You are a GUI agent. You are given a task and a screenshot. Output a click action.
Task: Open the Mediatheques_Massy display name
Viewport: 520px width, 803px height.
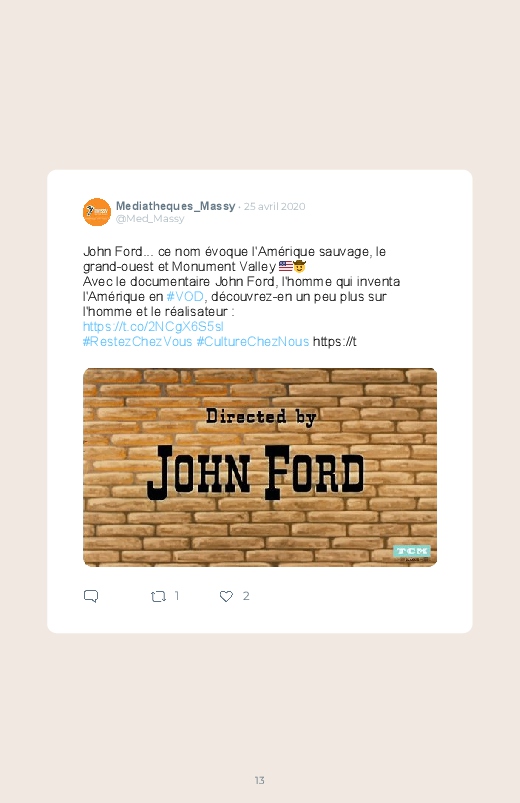coord(175,206)
